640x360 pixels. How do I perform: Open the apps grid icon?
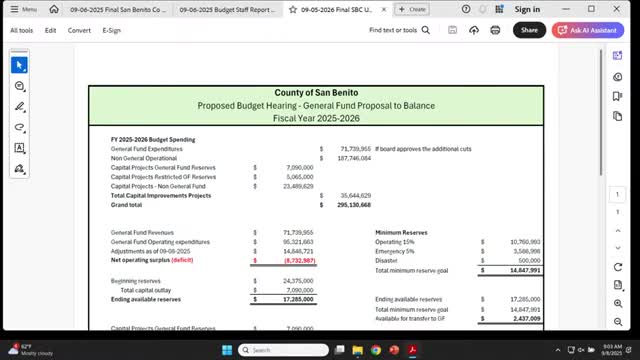click(499, 9)
